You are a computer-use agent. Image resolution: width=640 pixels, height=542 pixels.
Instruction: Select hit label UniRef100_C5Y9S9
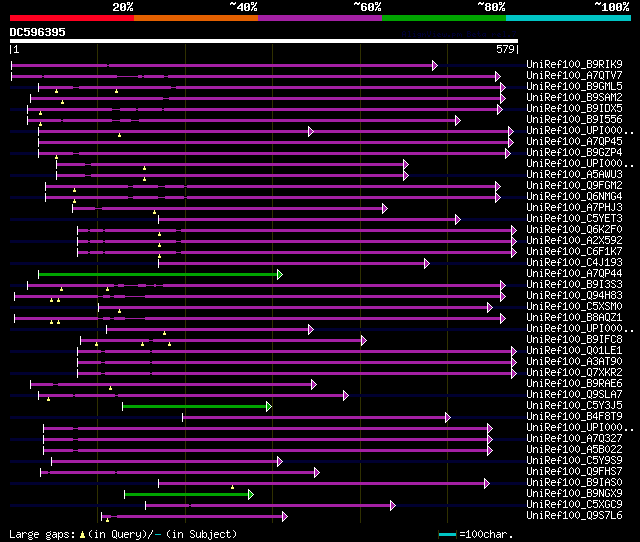[574, 461]
